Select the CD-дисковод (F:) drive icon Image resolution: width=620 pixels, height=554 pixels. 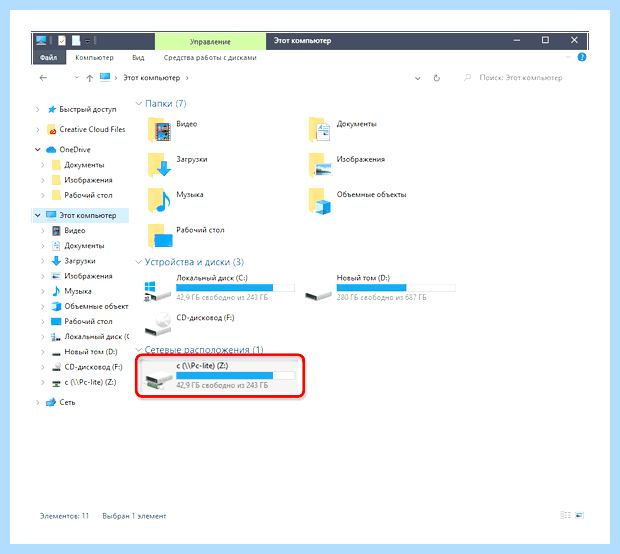pos(158,324)
